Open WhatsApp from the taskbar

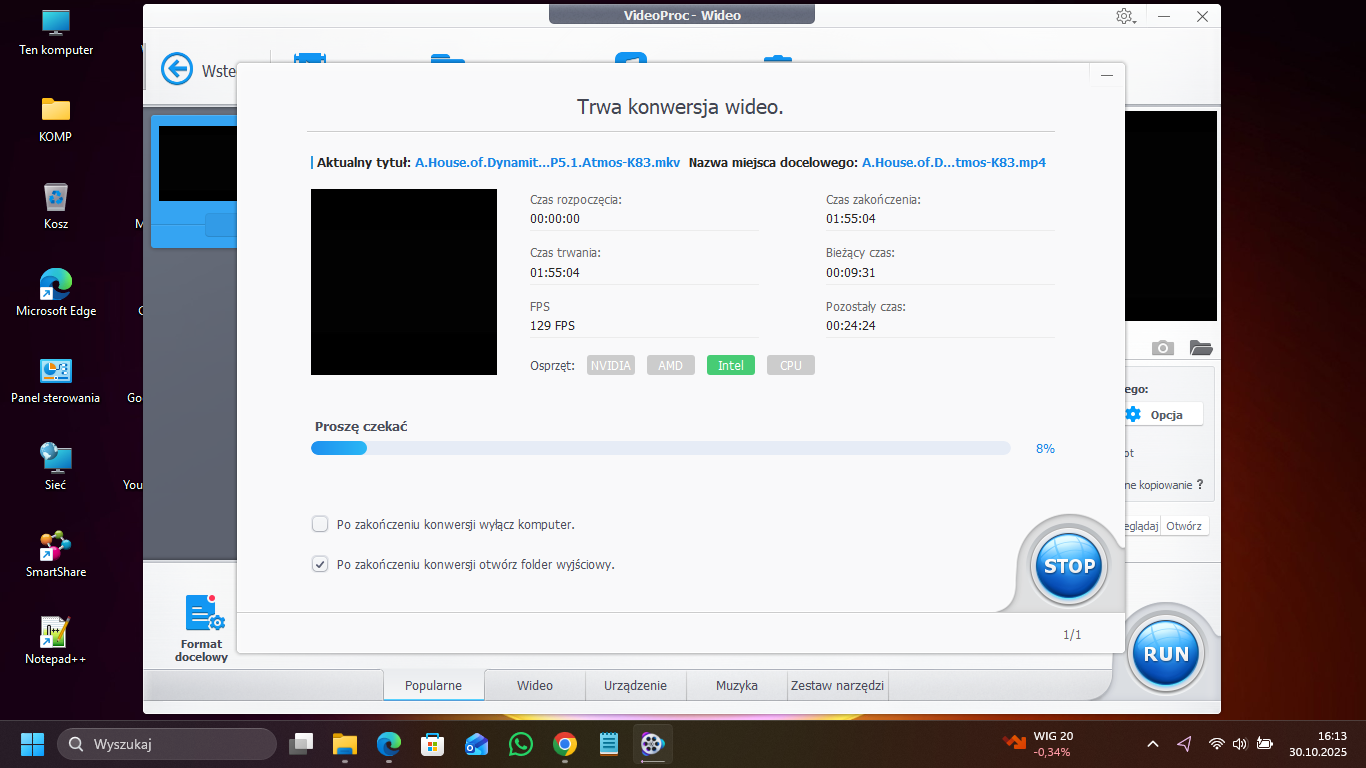click(521, 744)
